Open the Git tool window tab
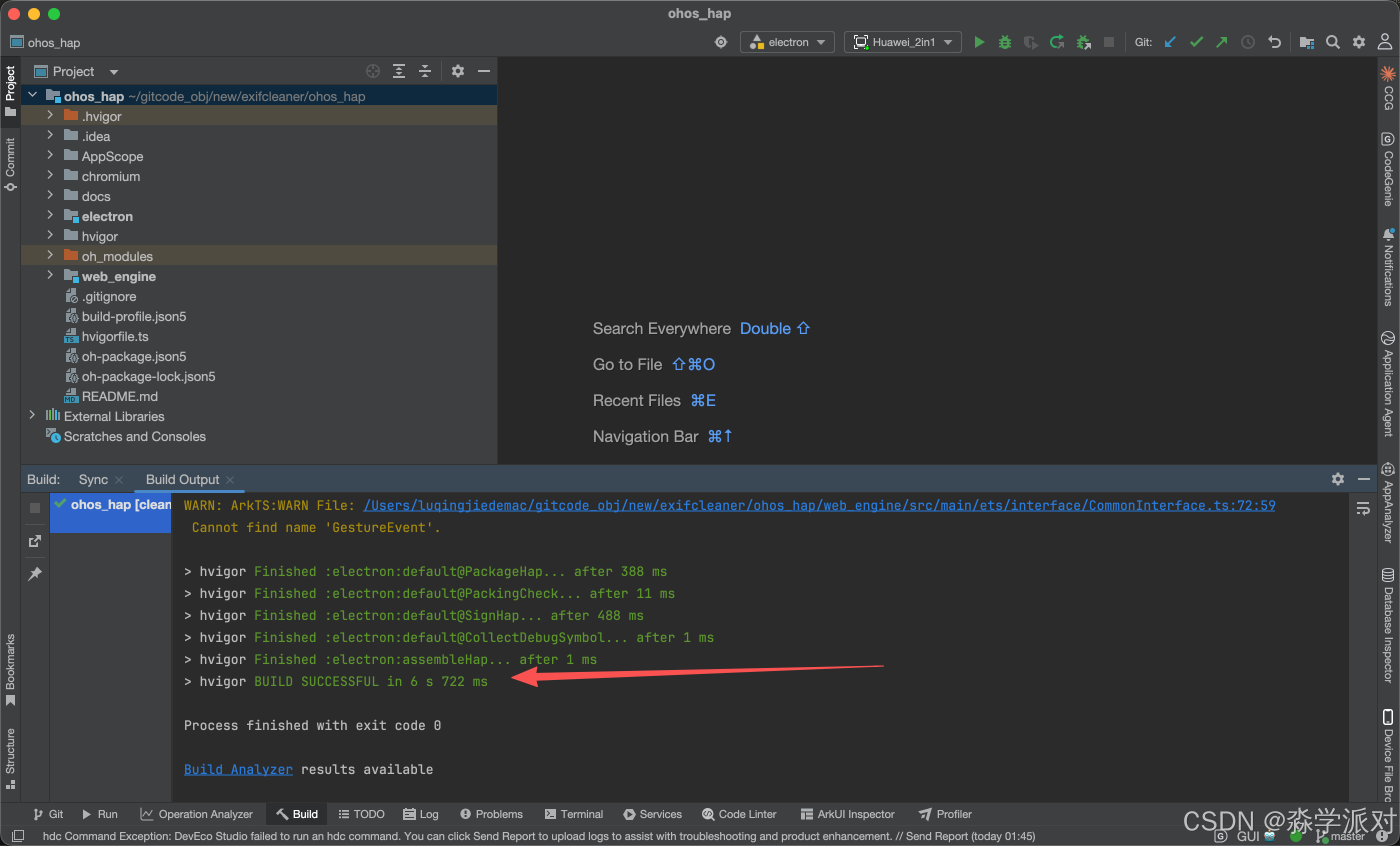Screen dimensions: 1400x846 [48, 813]
